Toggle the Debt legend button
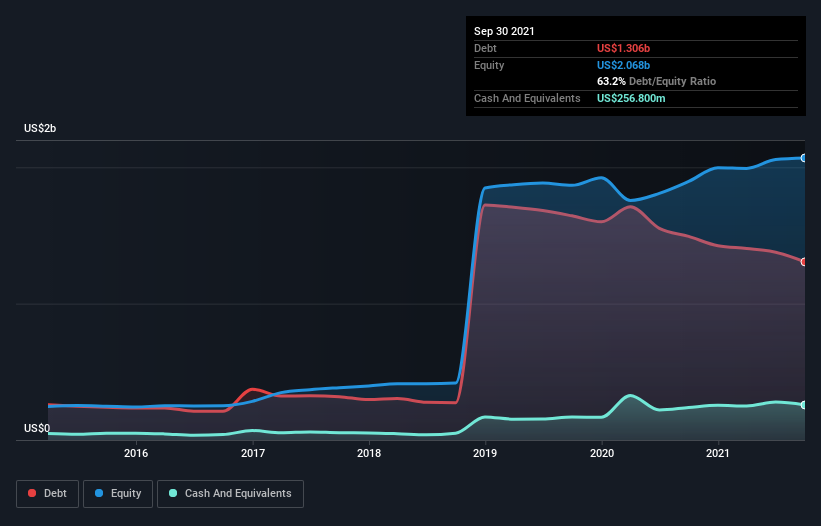Viewport: 821px width, 526px height. pos(47,494)
